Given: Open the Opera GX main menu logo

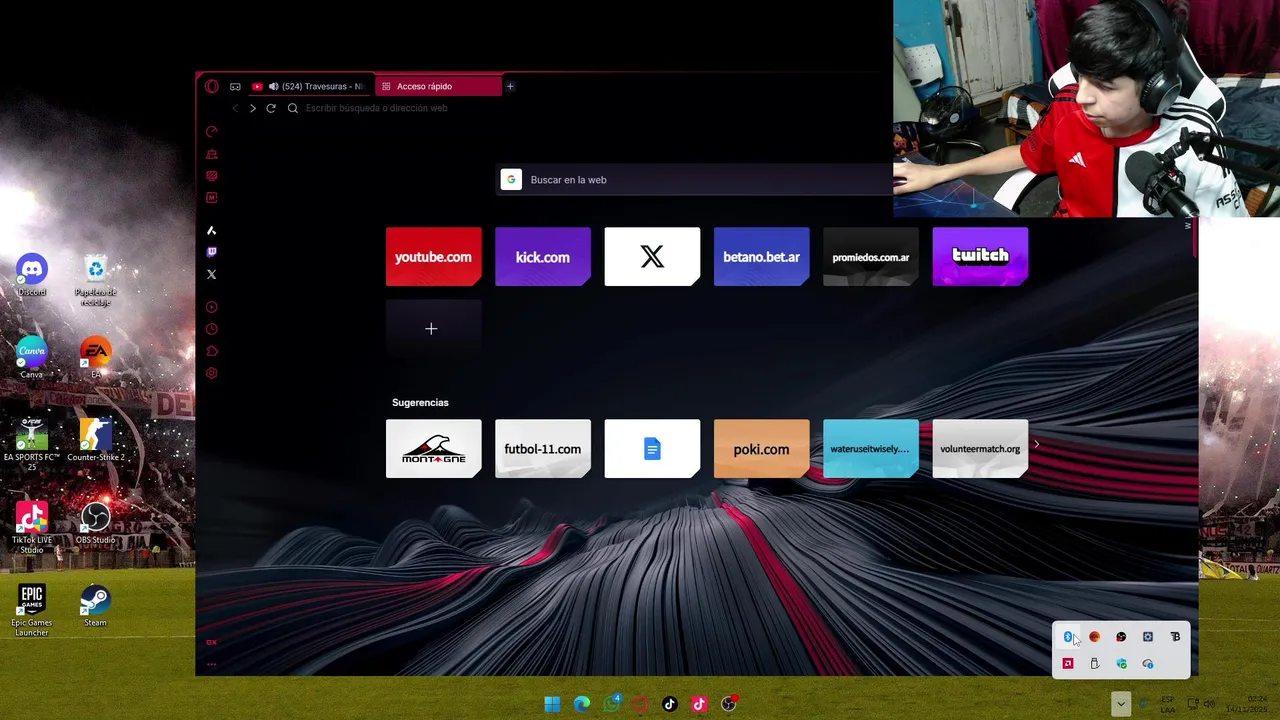Looking at the screenshot, I should coord(211,86).
